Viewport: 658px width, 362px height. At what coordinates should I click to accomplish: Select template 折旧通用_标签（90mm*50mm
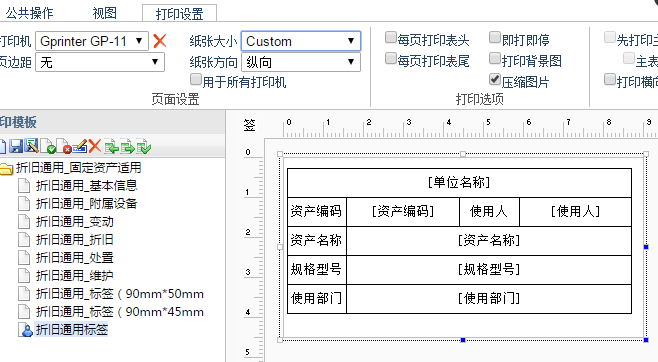(x=120, y=294)
